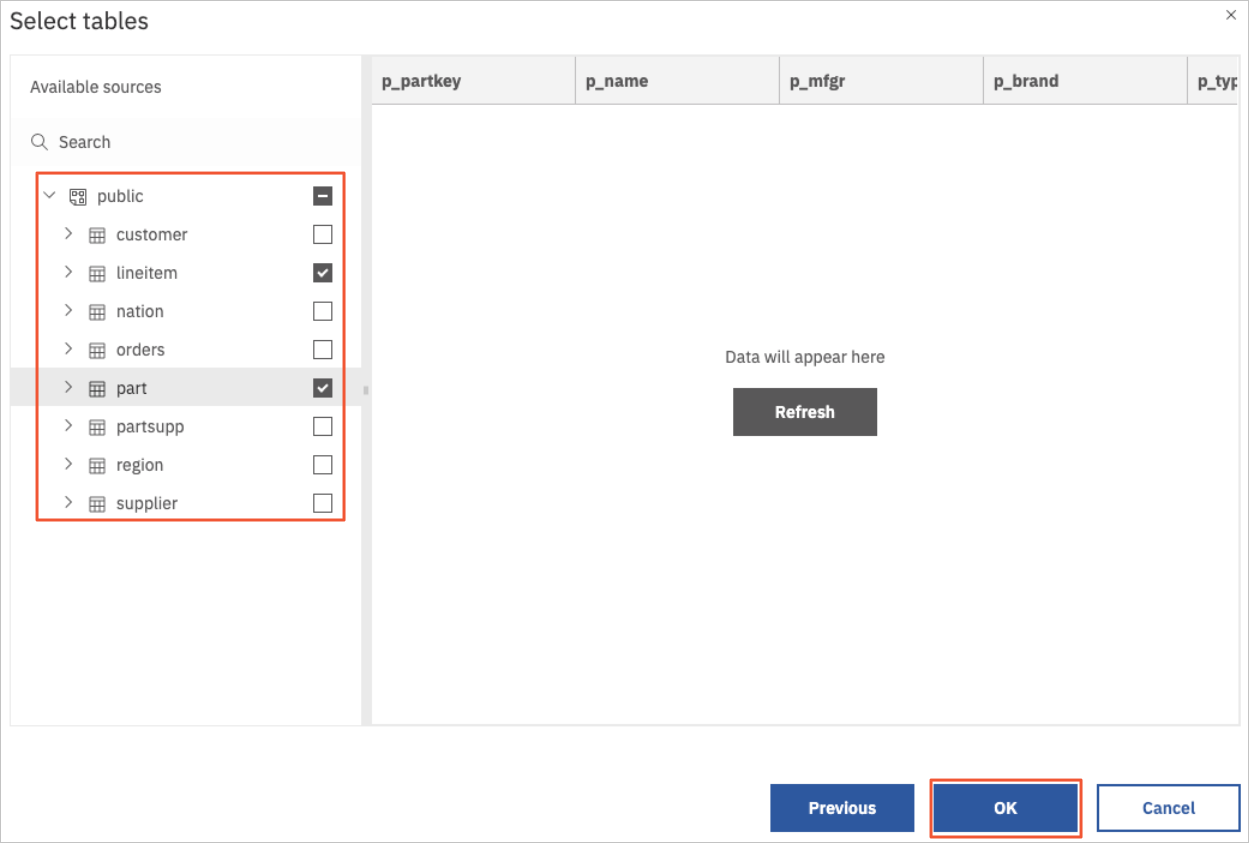Screen dimensions: 1249x843
Task: Click the table icon beside partsupp
Action: [x=97, y=426]
